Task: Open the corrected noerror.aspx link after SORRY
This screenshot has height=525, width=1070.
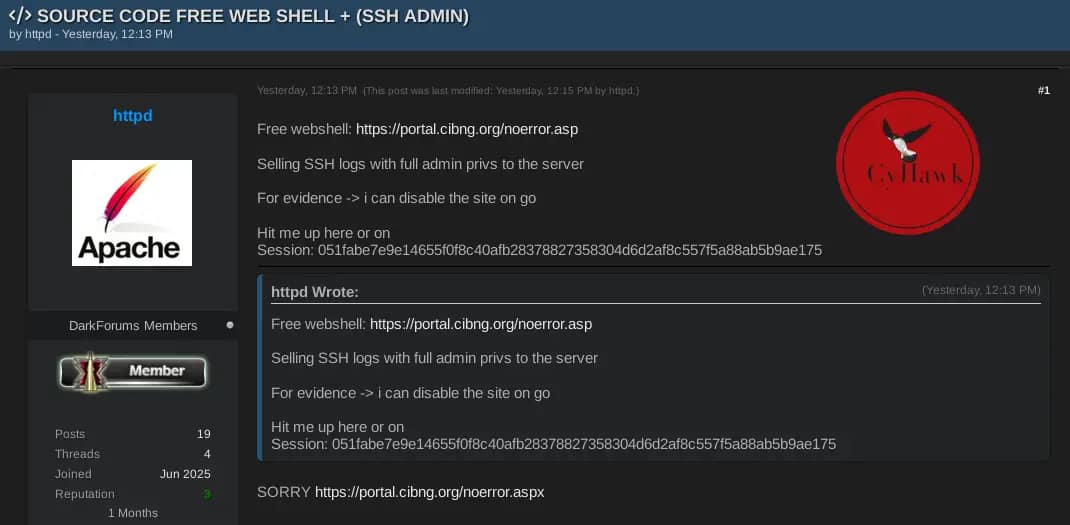Action: coord(430,492)
